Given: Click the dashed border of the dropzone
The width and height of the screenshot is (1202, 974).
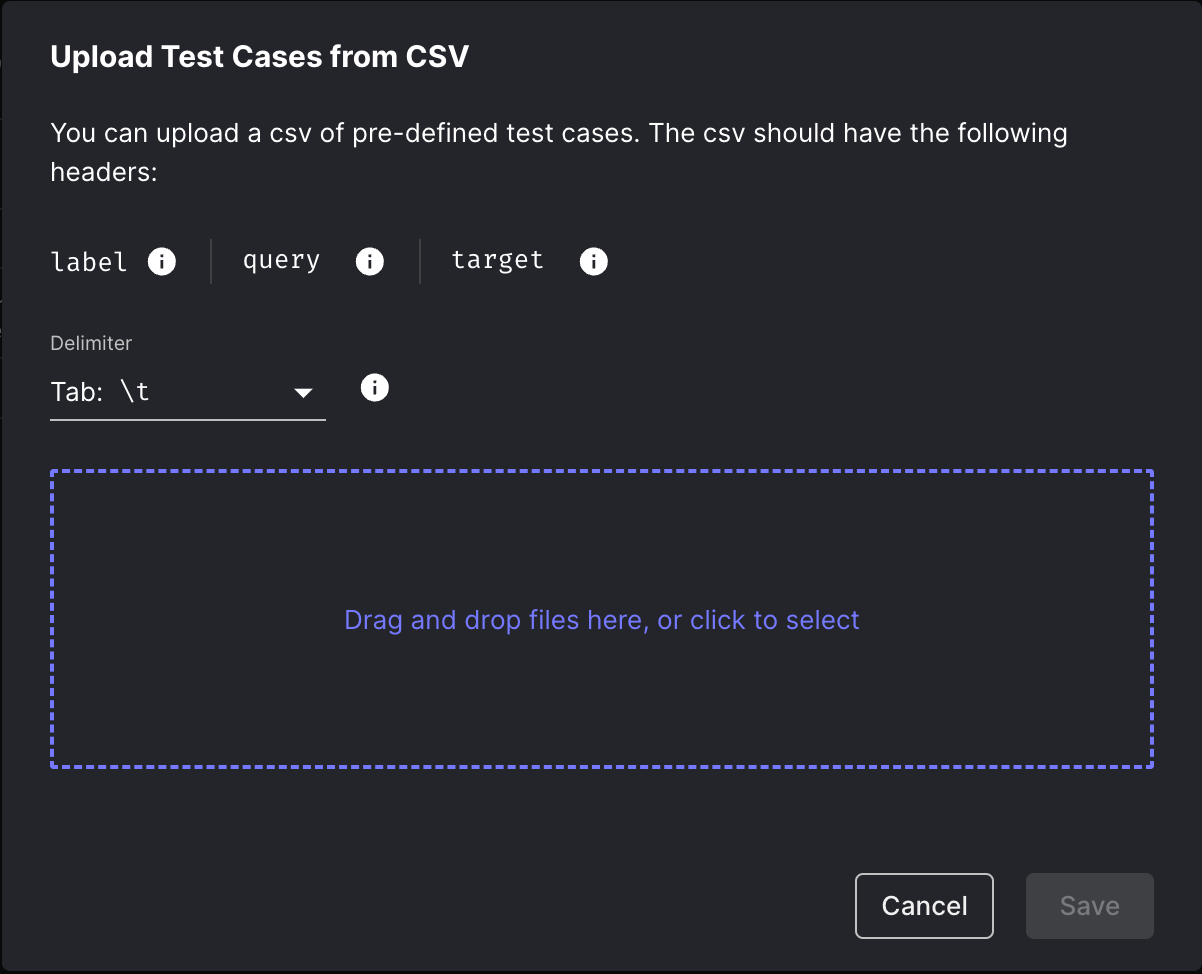Looking at the screenshot, I should 601,467.
